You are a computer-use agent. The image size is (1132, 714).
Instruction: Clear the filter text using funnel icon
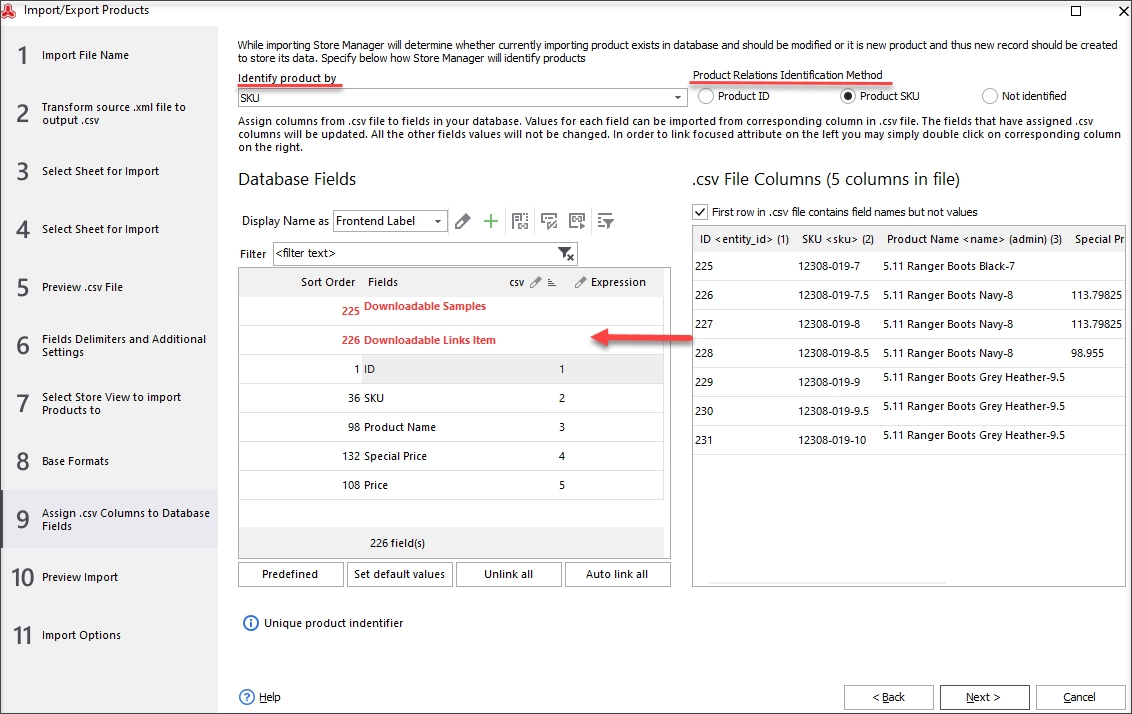566,253
